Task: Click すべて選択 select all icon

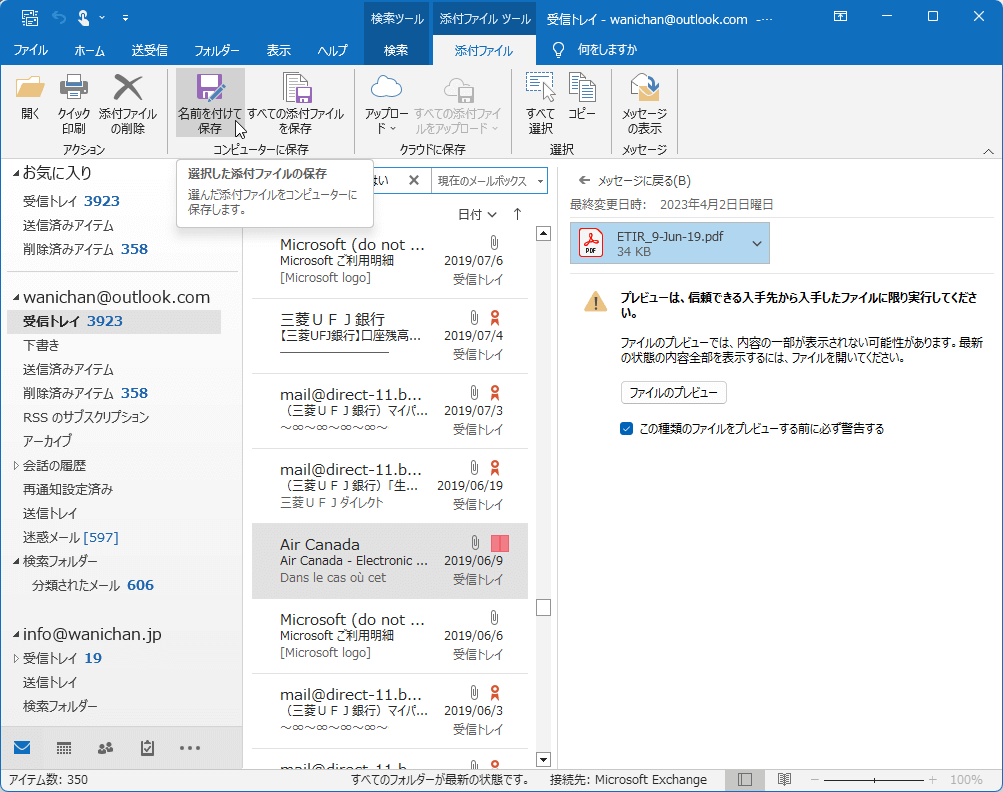Action: tap(541, 87)
